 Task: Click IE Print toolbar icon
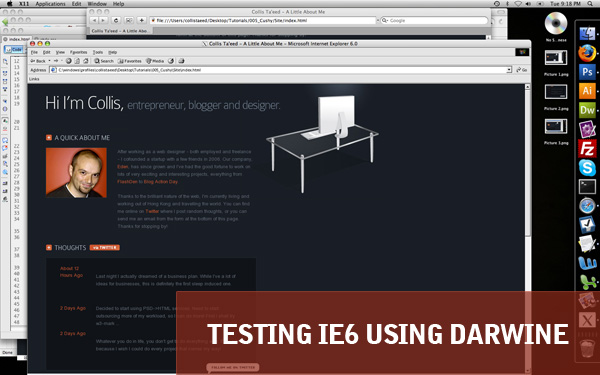click(x=181, y=61)
